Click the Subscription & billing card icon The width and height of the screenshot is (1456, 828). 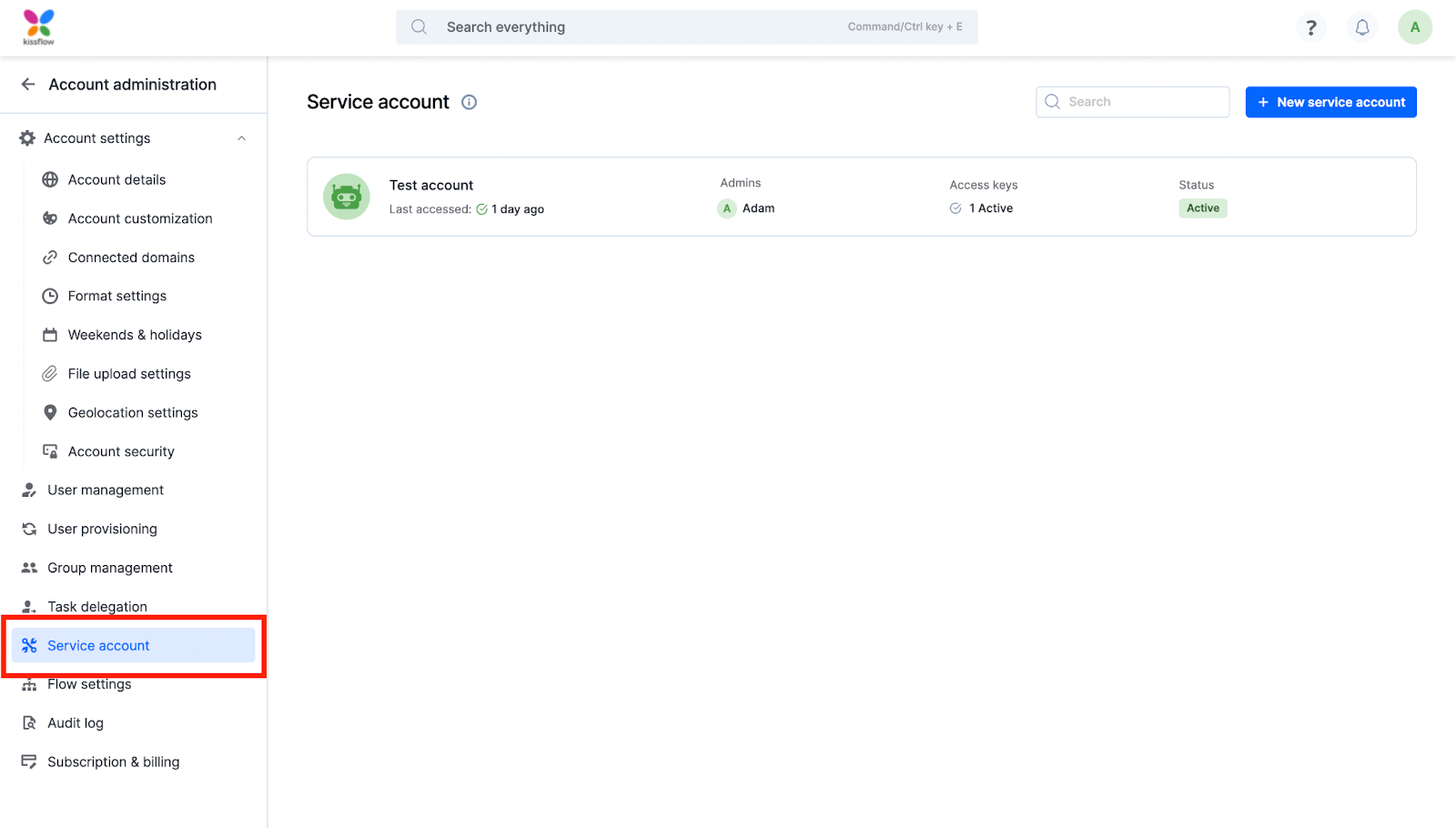(29, 762)
